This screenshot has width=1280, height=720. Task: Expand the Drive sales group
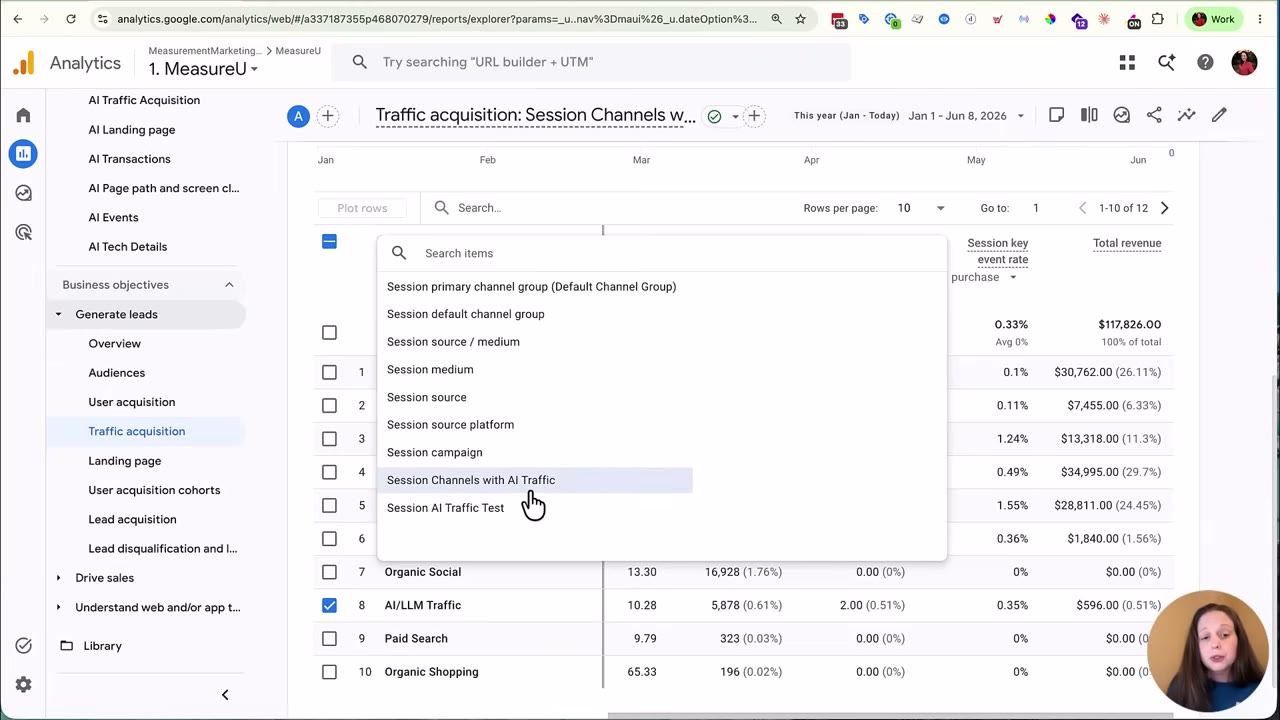coord(58,578)
